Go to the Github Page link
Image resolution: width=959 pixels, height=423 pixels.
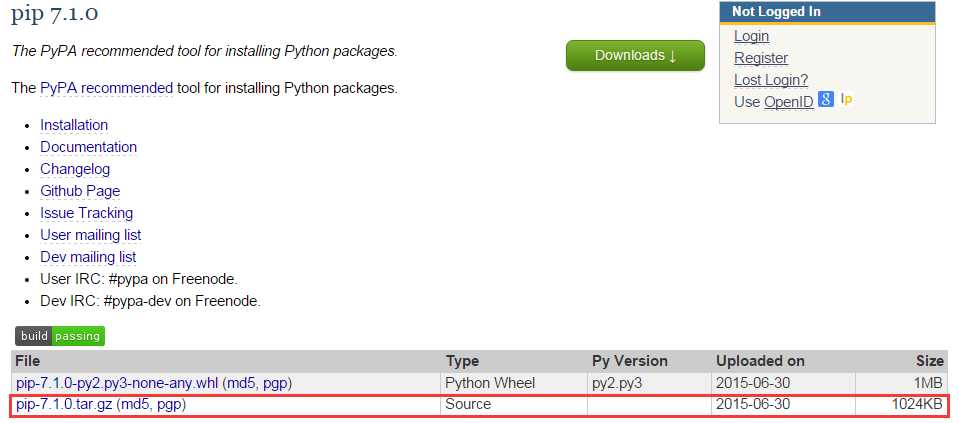pos(80,191)
